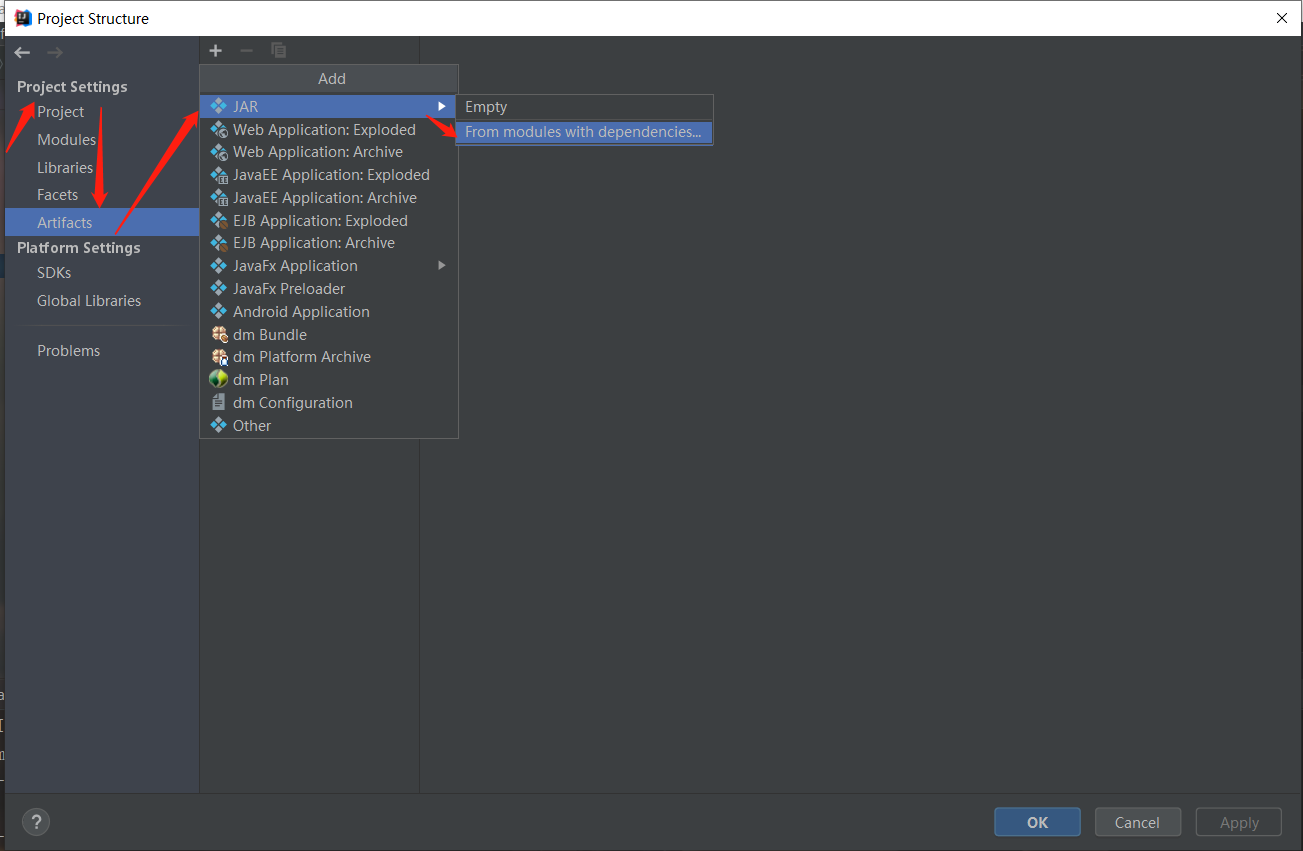The image size is (1303, 851).
Task: Click the plus icon to add artifact
Action: point(215,50)
